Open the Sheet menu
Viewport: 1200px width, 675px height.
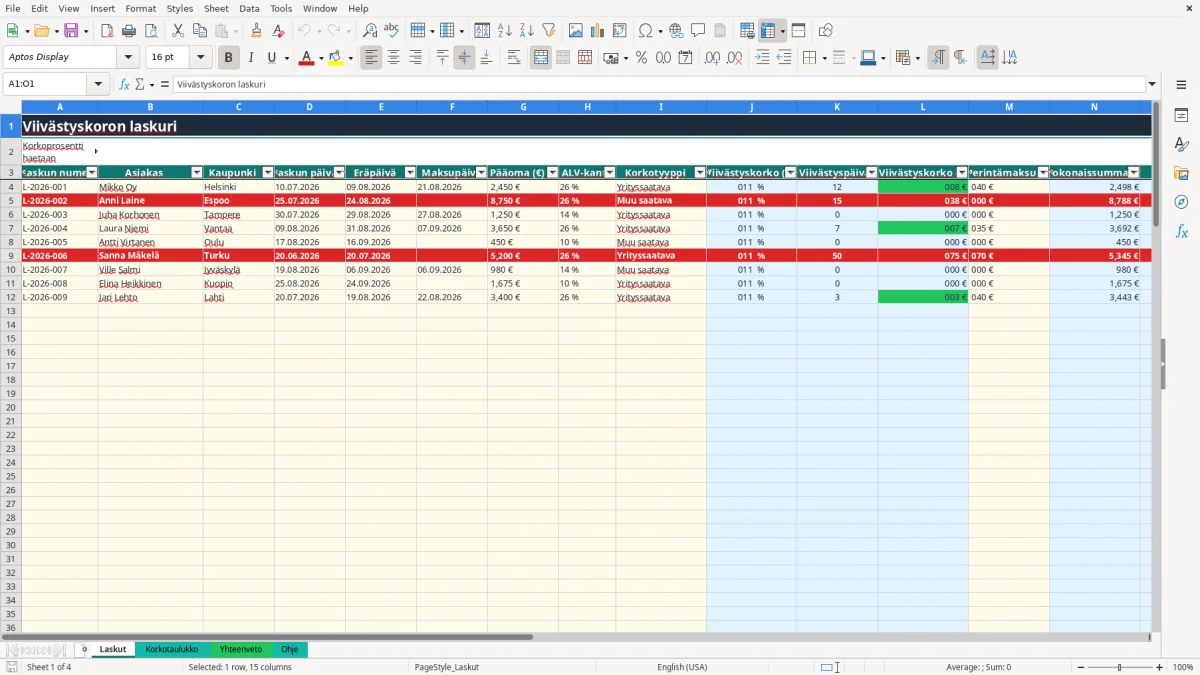tap(216, 8)
